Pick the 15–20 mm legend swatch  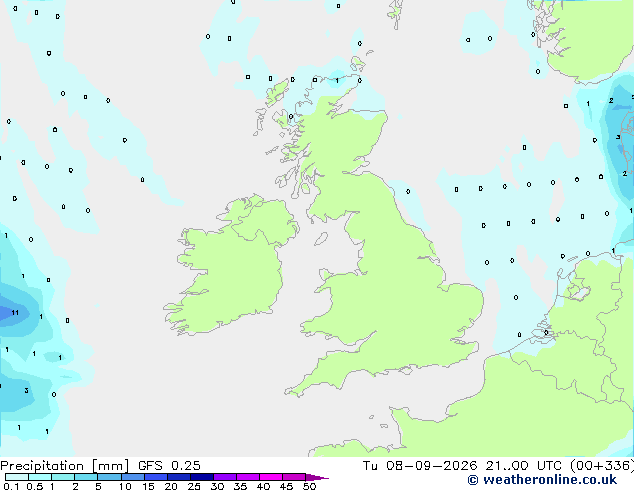155,477
